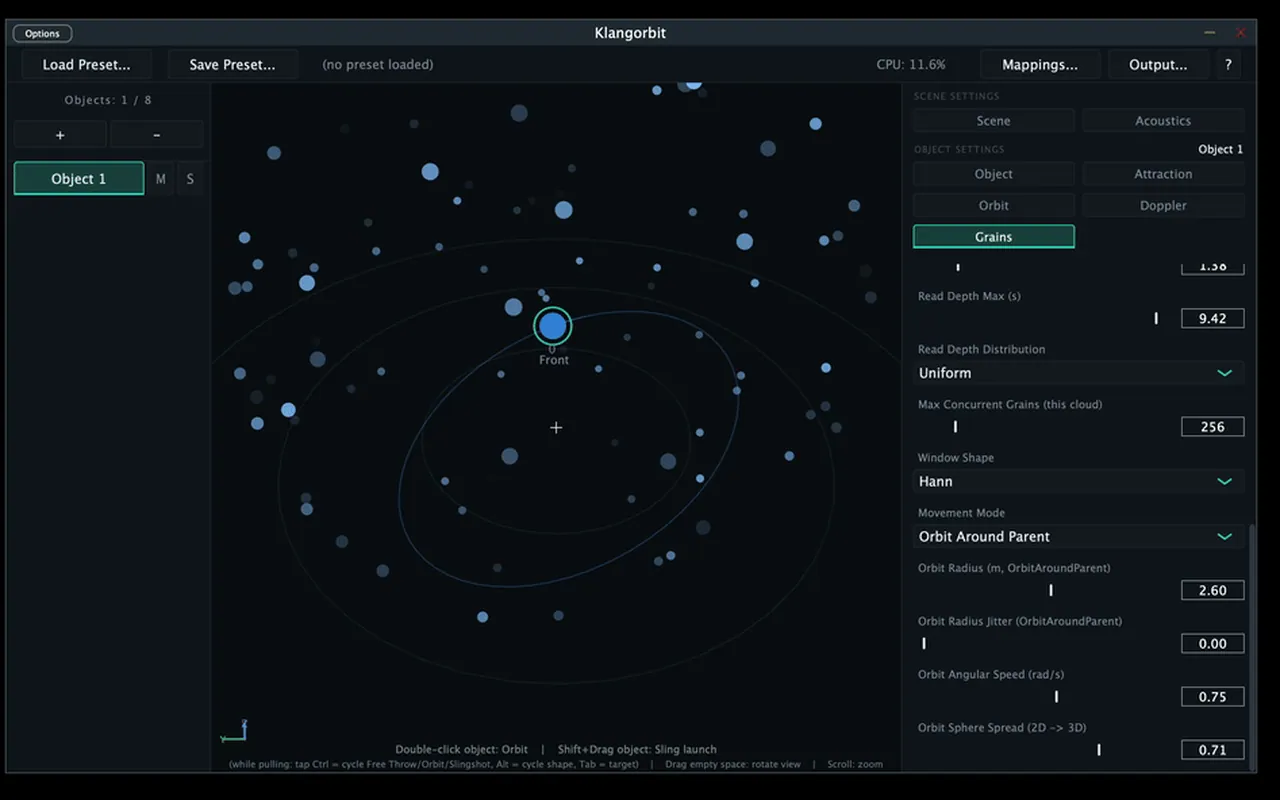This screenshot has height=800, width=1280.
Task: Click the Save Preset button
Action: click(x=232, y=65)
